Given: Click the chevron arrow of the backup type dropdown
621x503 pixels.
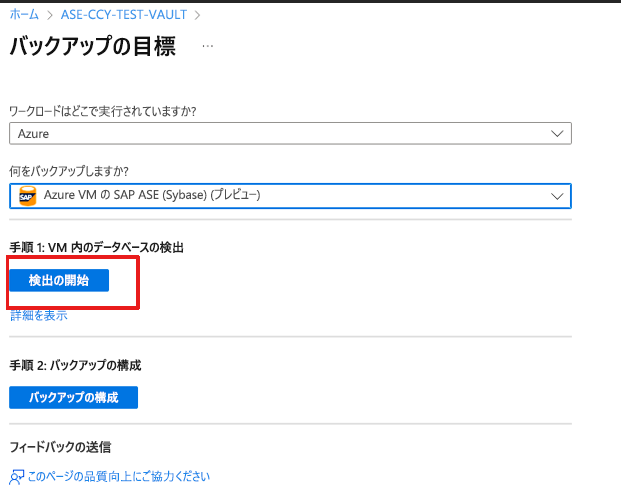Looking at the screenshot, I should coord(557,196).
